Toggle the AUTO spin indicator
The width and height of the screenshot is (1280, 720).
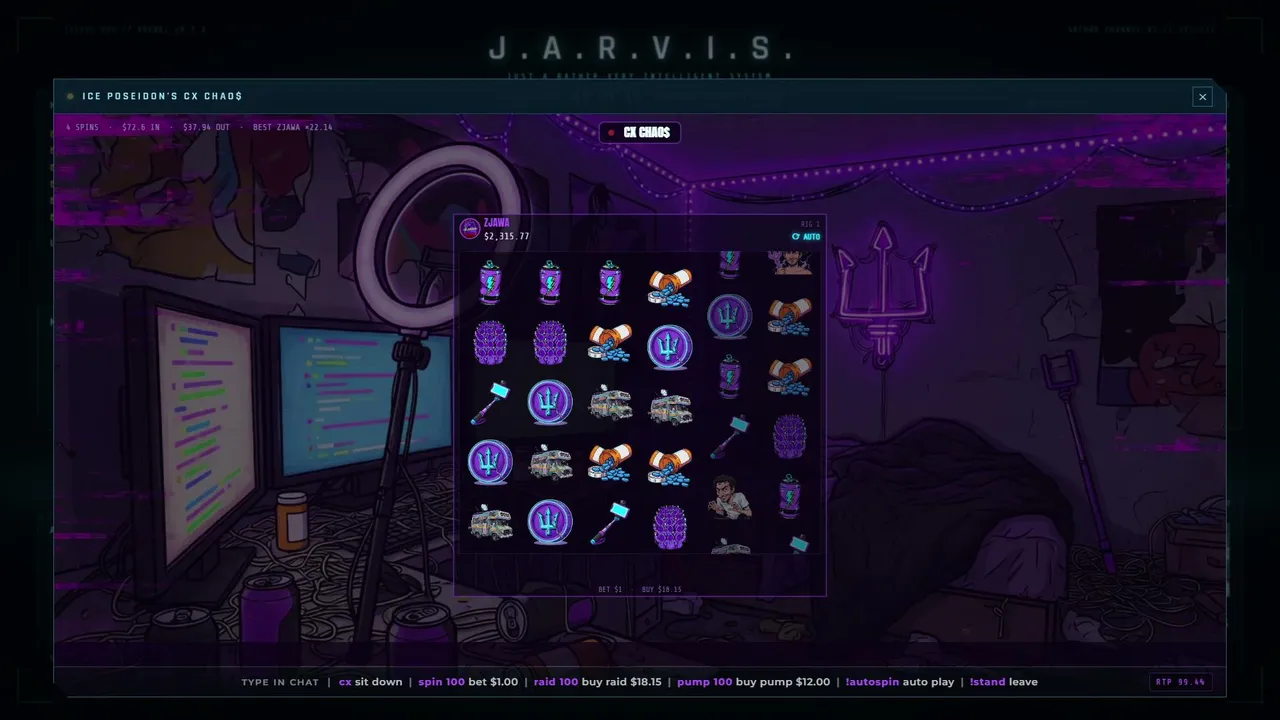click(806, 237)
